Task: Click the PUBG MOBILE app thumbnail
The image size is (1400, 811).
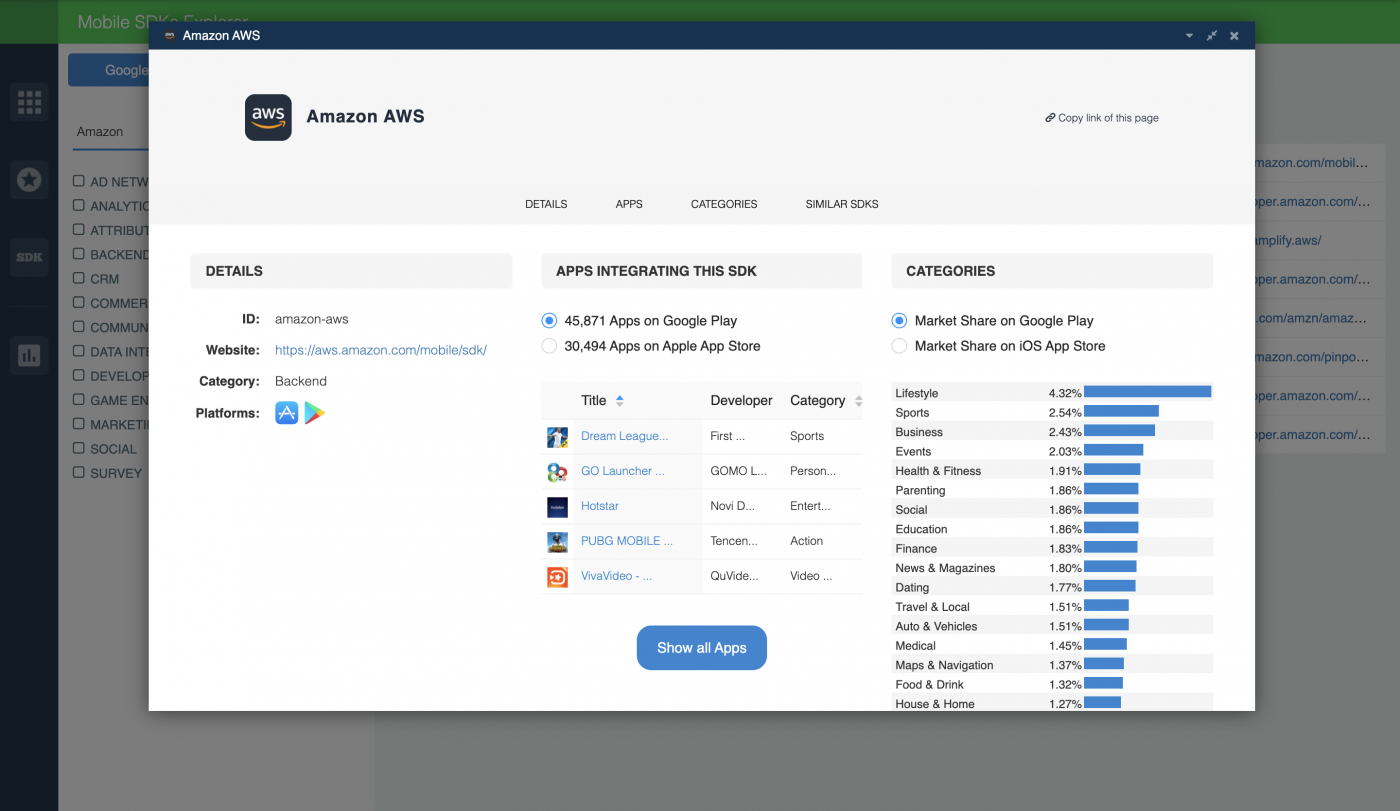Action: 557,541
